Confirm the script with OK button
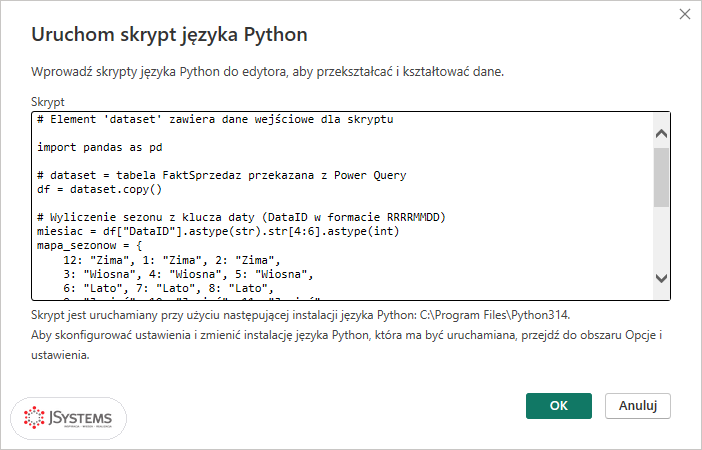This screenshot has height=450, width=702. 558,406
